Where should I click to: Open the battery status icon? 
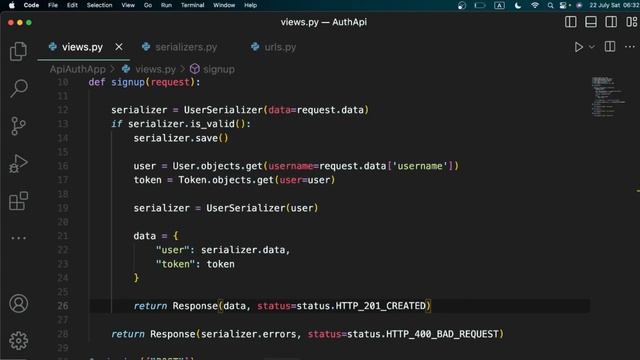(480, 5)
